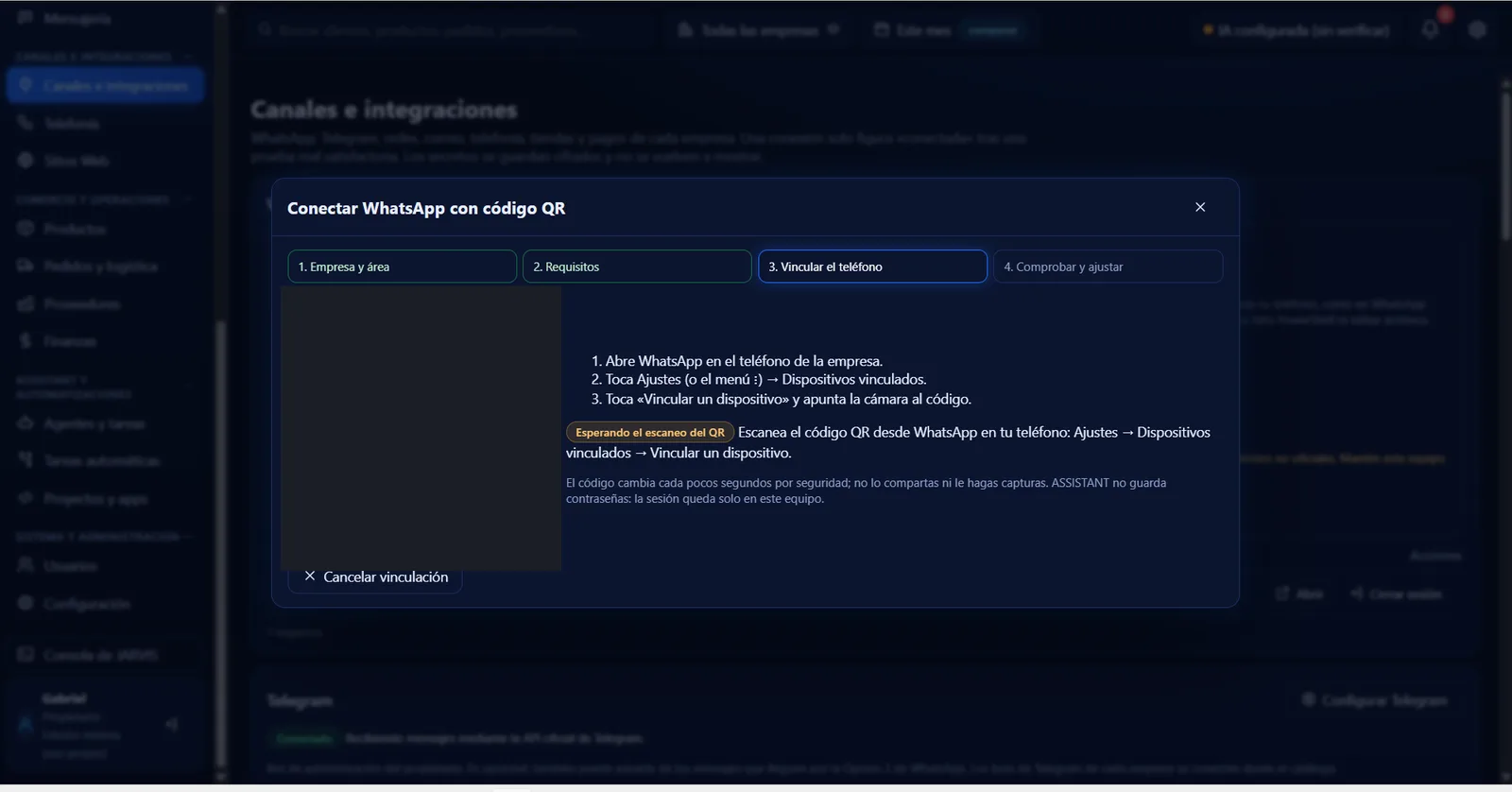Click the global search field in top bar
This screenshot has width=1512, height=792.
coord(454,30)
